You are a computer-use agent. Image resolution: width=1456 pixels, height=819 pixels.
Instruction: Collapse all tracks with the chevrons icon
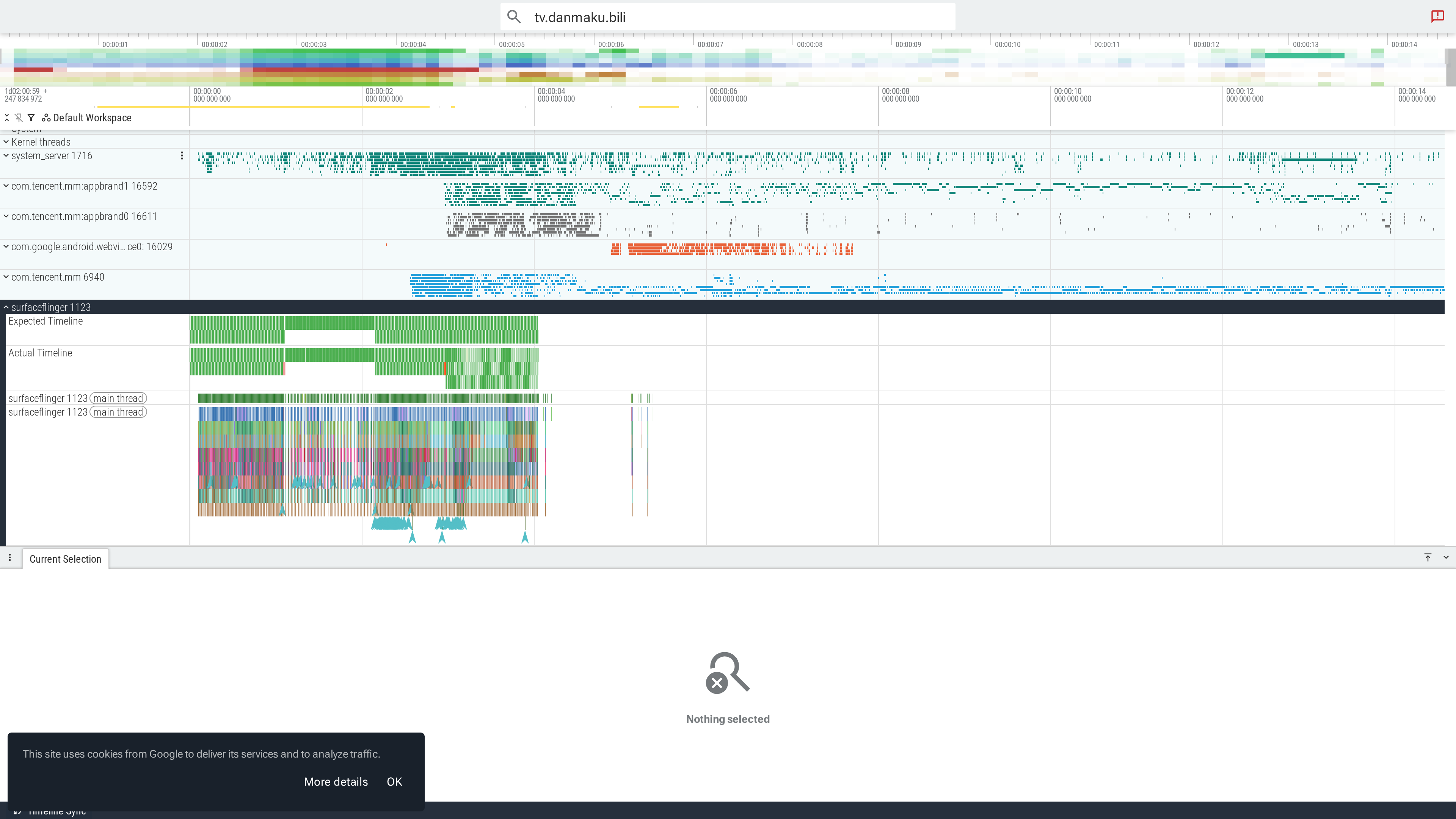pyautogui.click(x=7, y=118)
